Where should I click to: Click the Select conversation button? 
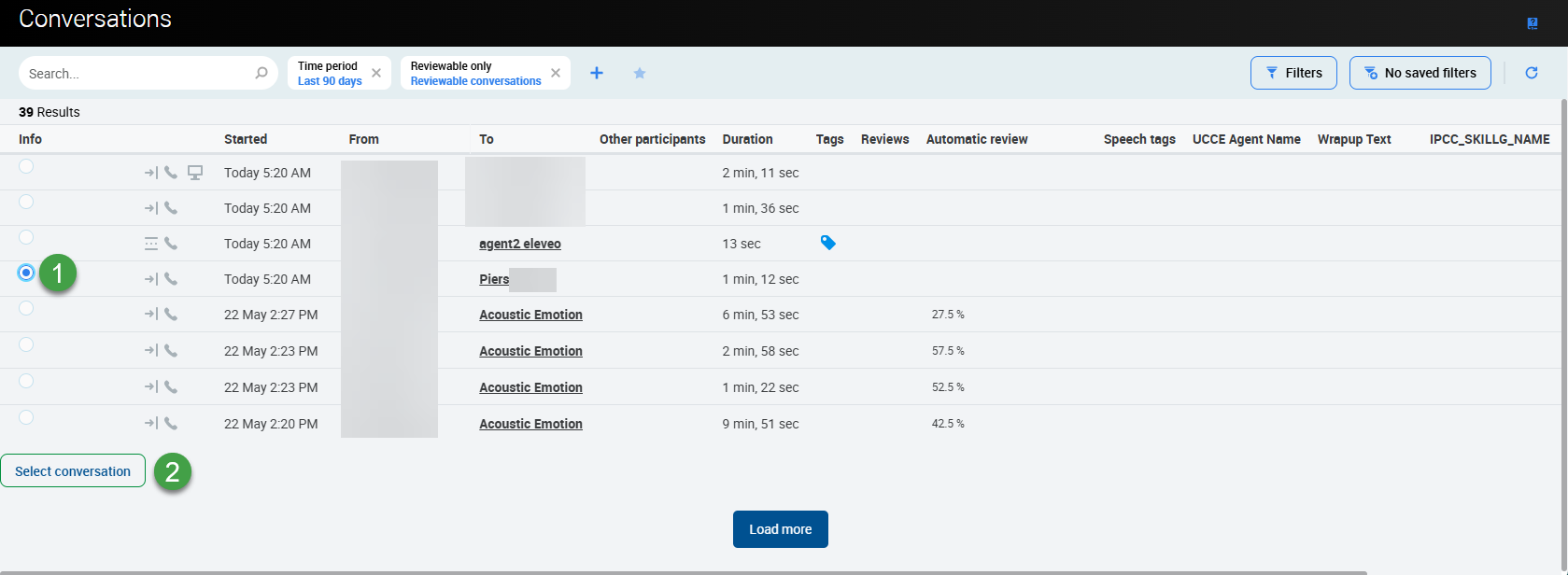73,471
